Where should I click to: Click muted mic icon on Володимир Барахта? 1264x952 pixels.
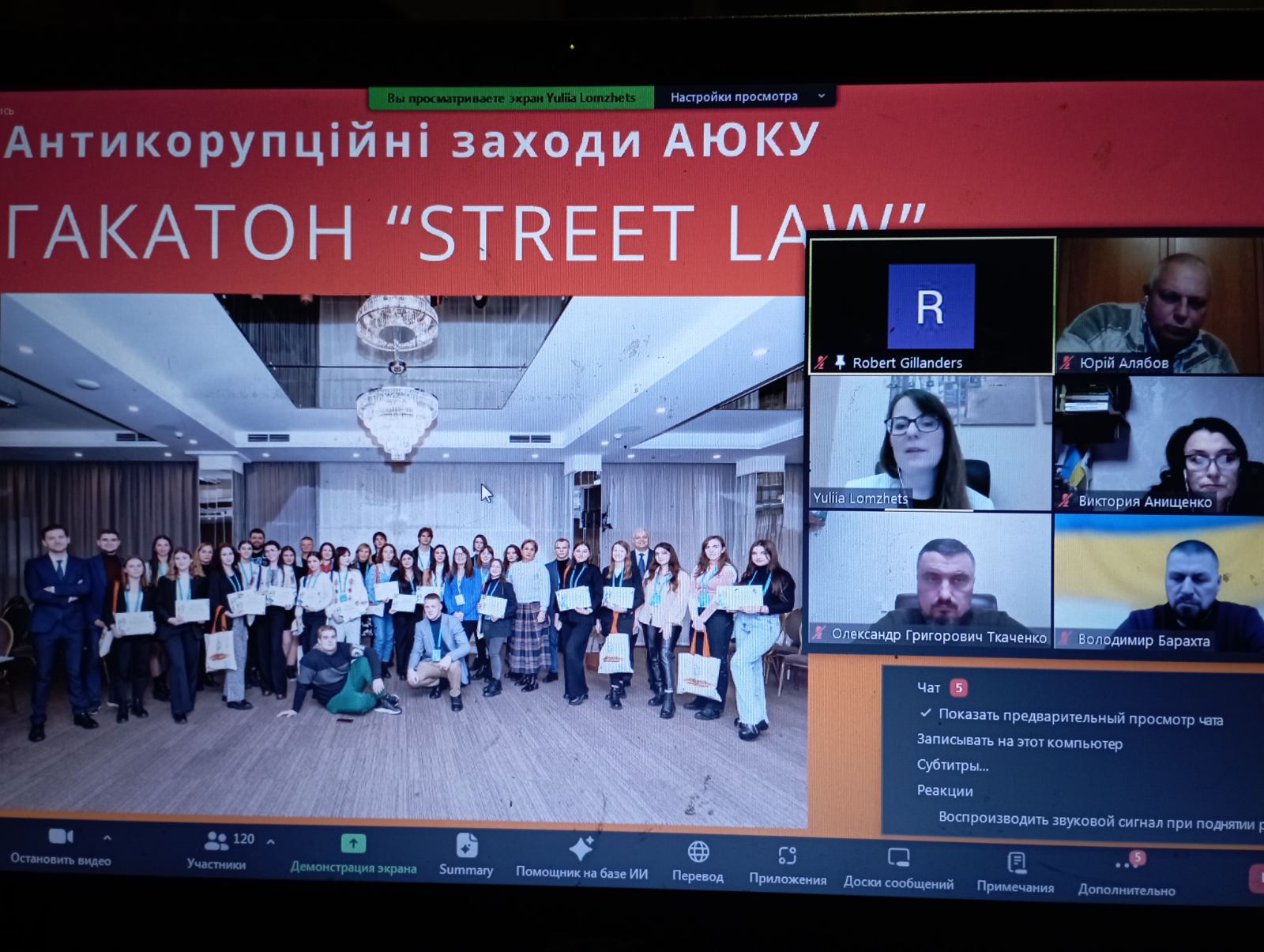(x=1066, y=638)
